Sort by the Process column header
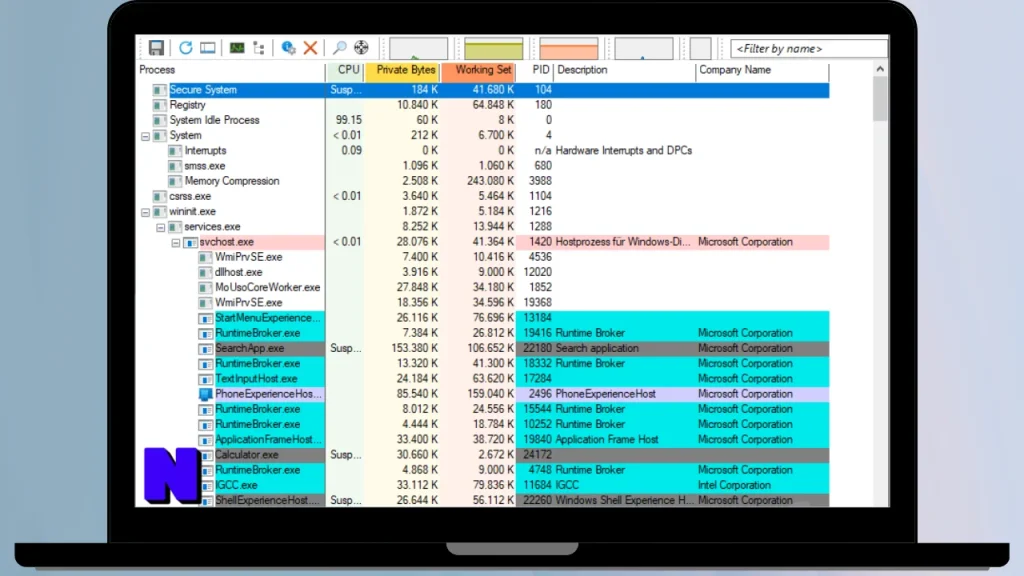 231,70
